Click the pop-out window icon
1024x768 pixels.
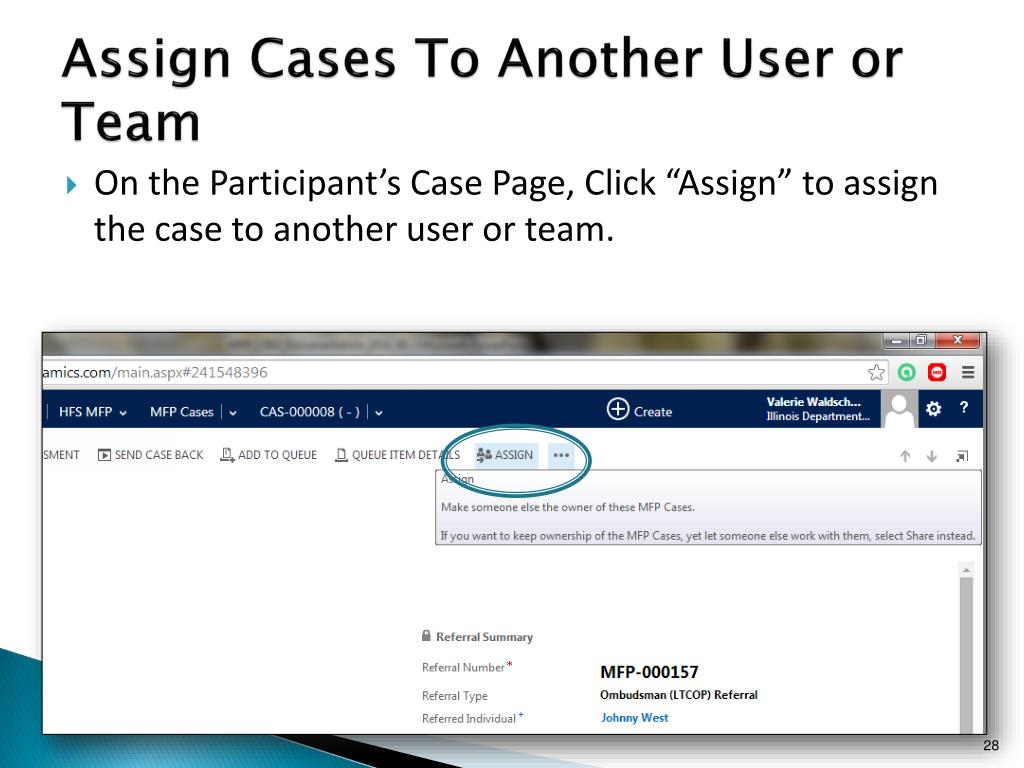[x=962, y=456]
